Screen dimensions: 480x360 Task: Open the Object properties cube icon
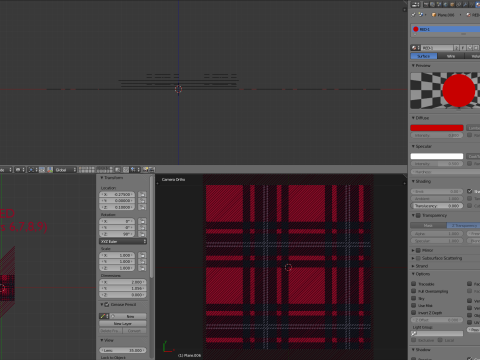coord(452,5)
